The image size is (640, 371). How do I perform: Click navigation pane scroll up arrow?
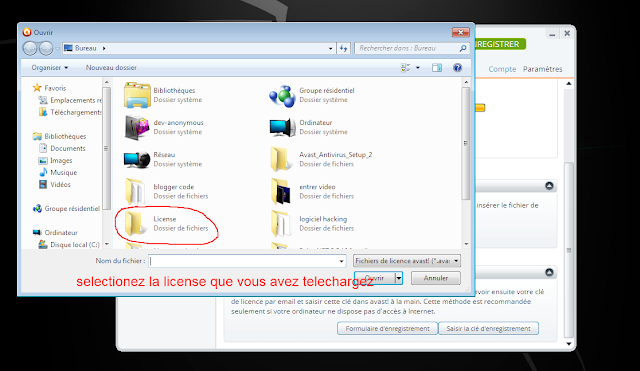(107, 82)
